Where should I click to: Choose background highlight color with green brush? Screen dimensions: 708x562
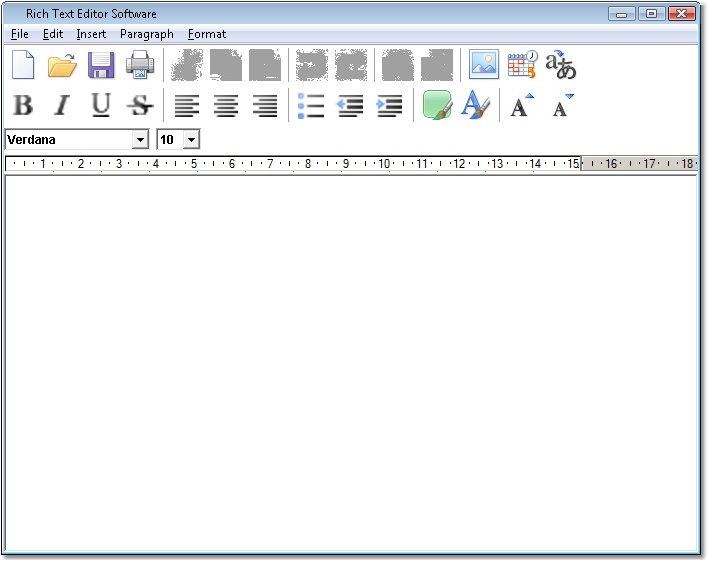437,105
